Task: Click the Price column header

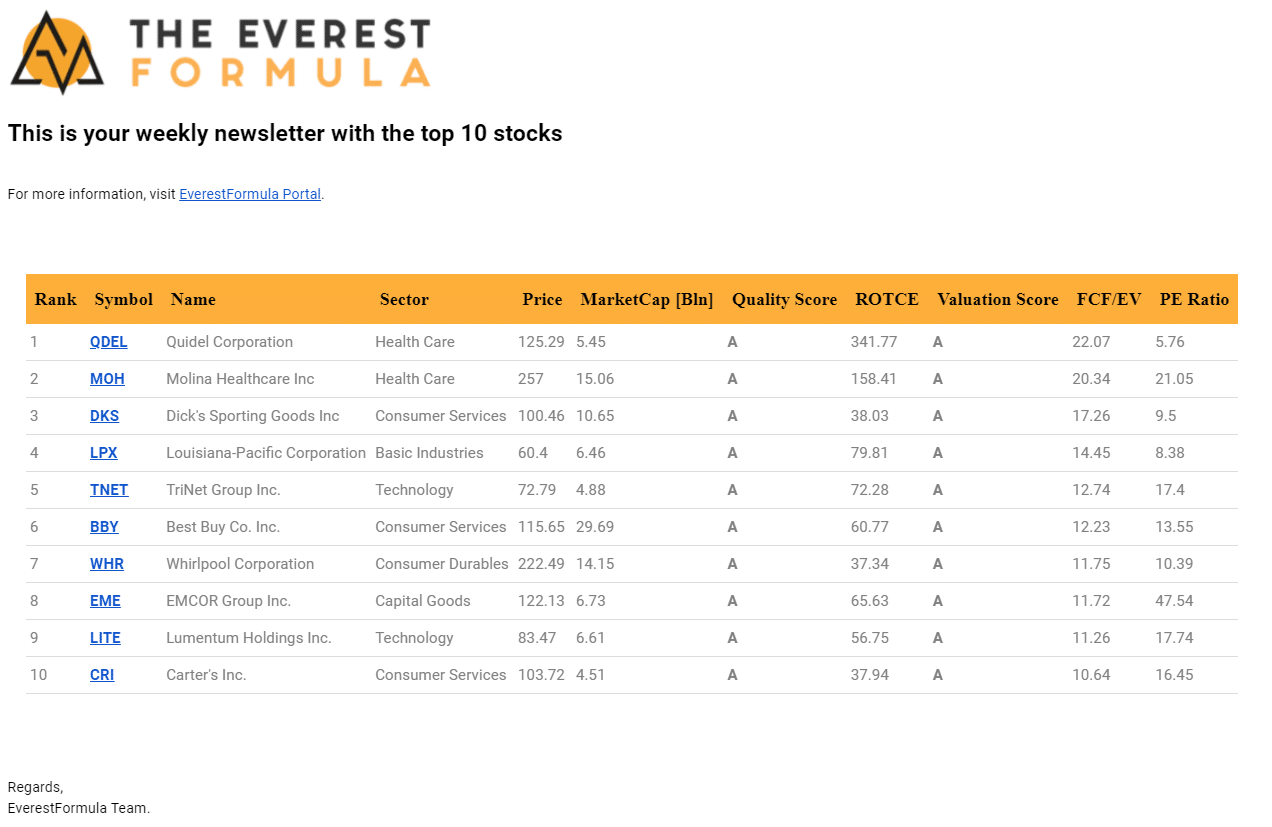Action: 542,300
